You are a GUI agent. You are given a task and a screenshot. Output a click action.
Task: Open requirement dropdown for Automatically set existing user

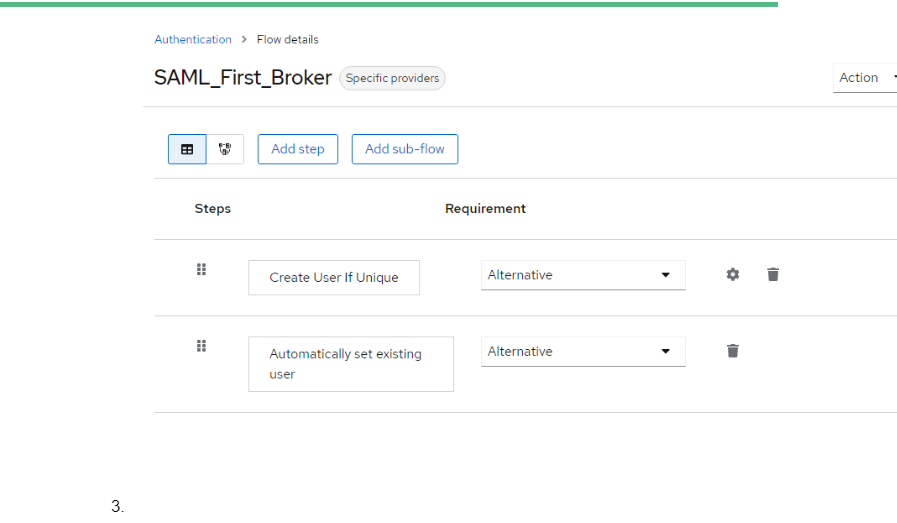[x=583, y=351]
